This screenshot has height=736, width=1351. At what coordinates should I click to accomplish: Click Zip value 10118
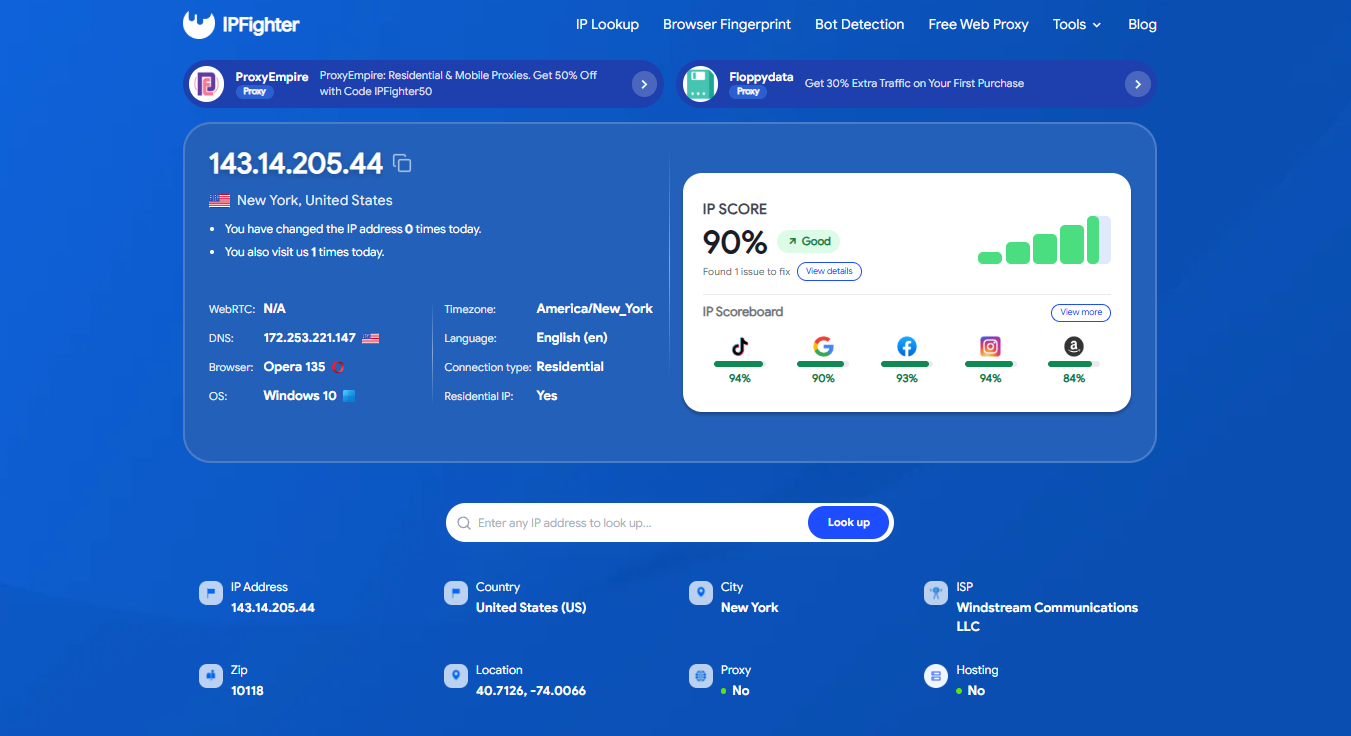pos(247,691)
